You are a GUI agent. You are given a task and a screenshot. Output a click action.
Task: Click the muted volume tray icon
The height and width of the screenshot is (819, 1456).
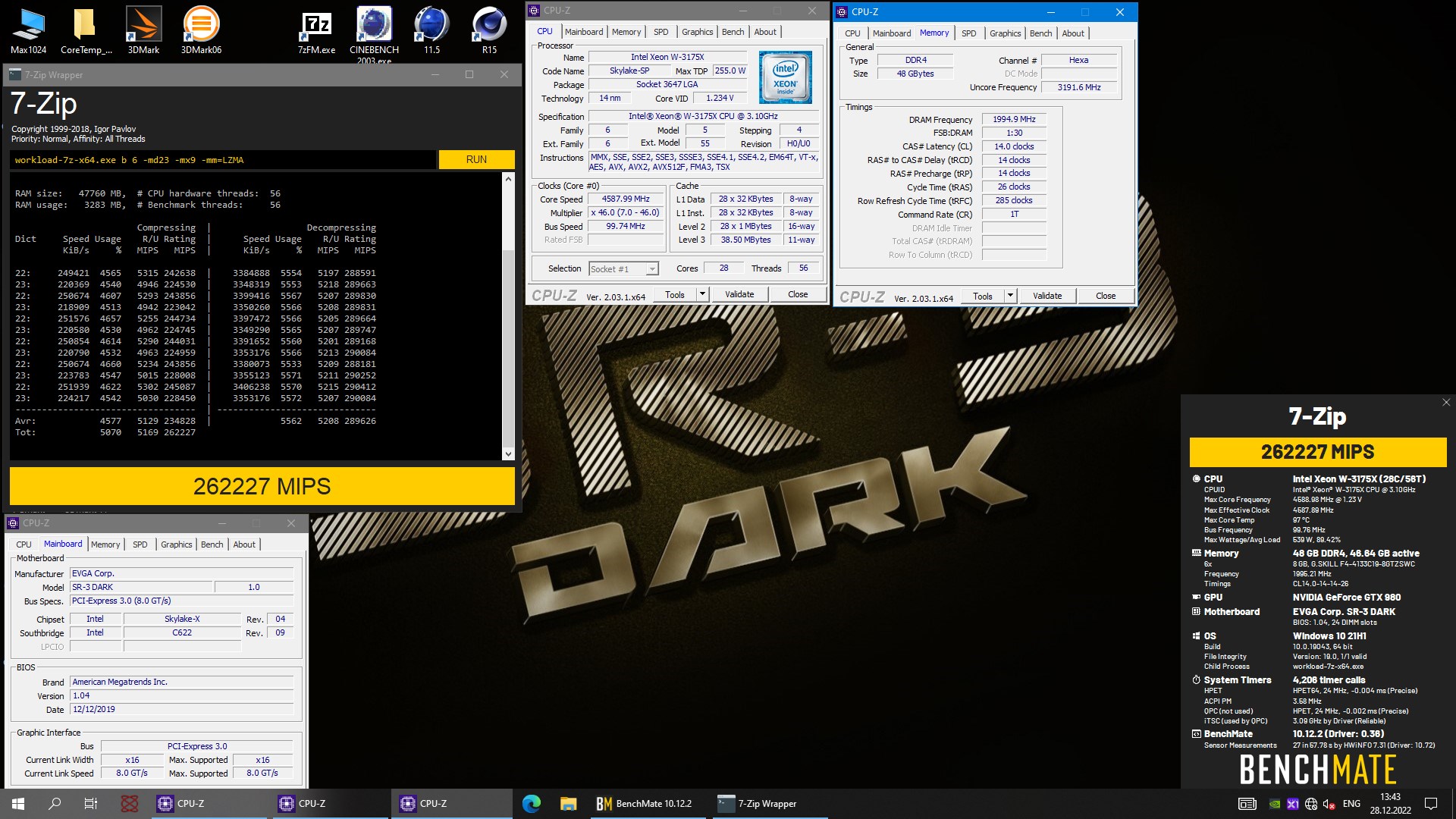1329,804
